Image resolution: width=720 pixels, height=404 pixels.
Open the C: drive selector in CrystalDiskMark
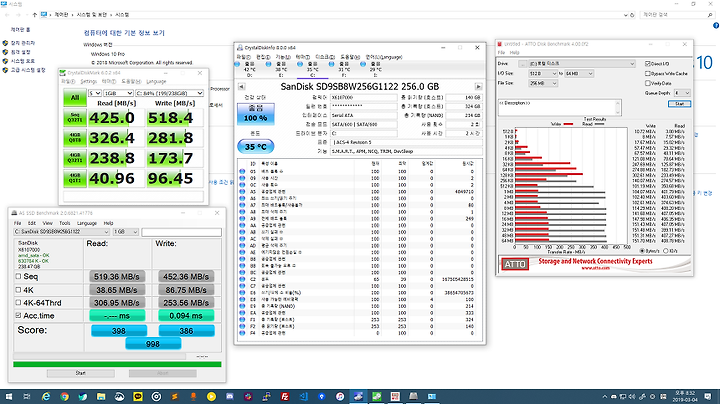[x=169, y=93]
